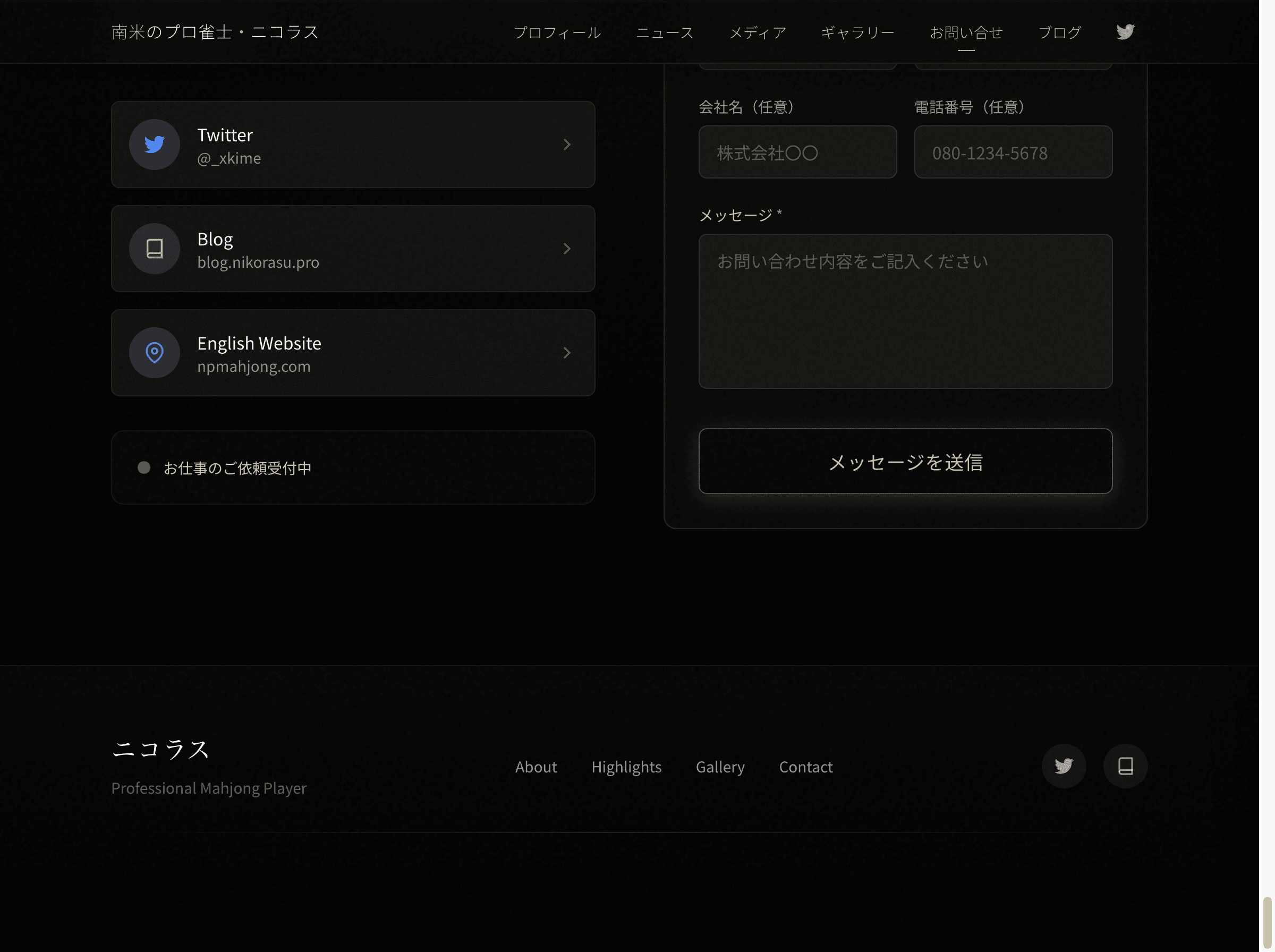Click the Blog book icon in card

tap(155, 249)
